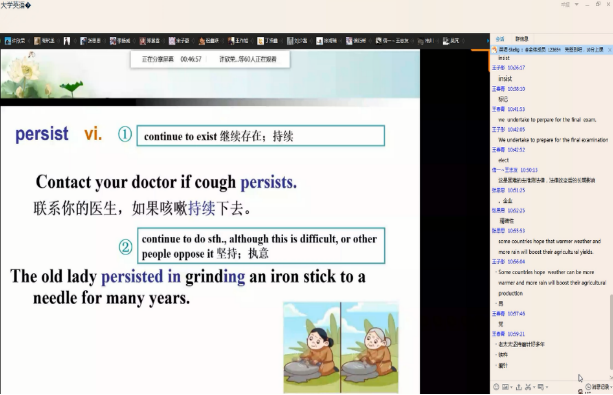
Task: Click the old lady grinding illustration
Action: [341, 347]
